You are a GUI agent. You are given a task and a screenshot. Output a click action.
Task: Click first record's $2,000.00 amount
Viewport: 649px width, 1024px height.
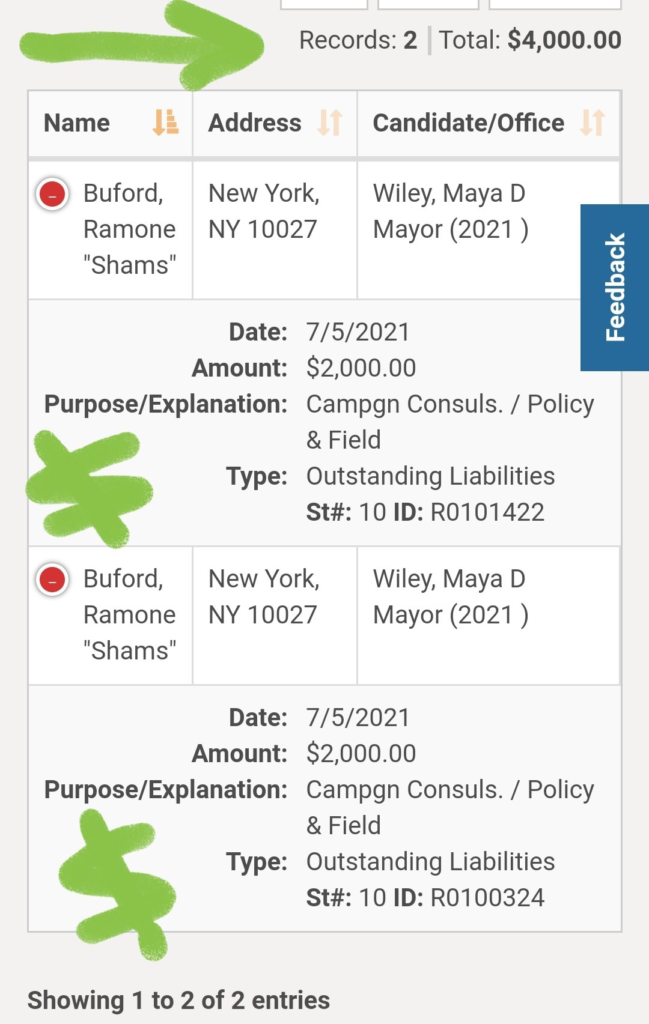pos(361,368)
